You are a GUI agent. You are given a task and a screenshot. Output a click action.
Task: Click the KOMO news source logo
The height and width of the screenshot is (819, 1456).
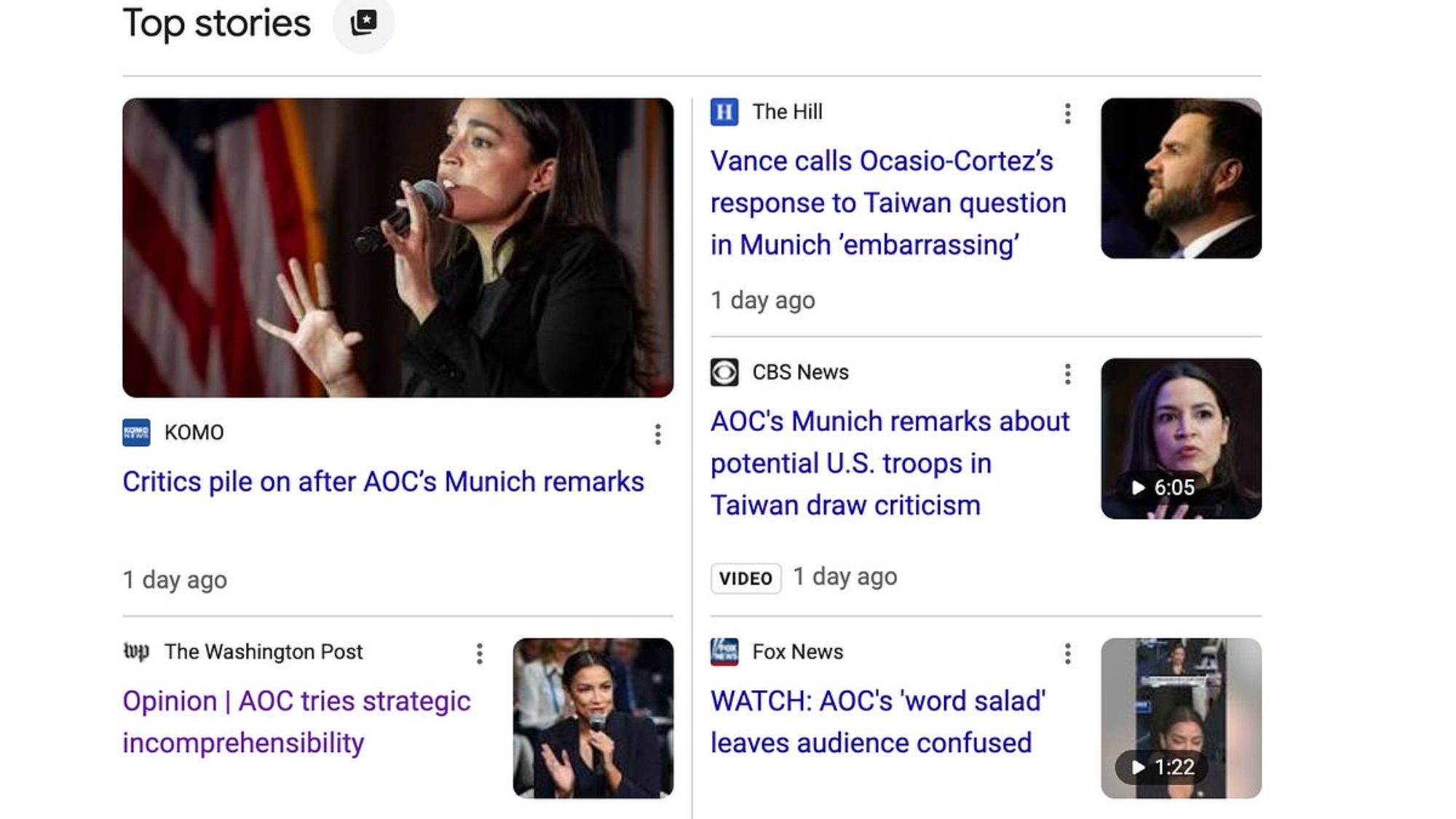pyautogui.click(x=136, y=432)
